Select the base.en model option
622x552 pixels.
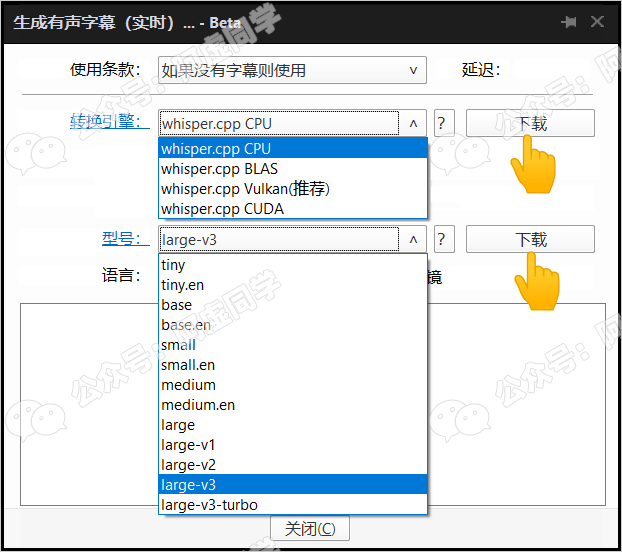pyautogui.click(x=293, y=325)
